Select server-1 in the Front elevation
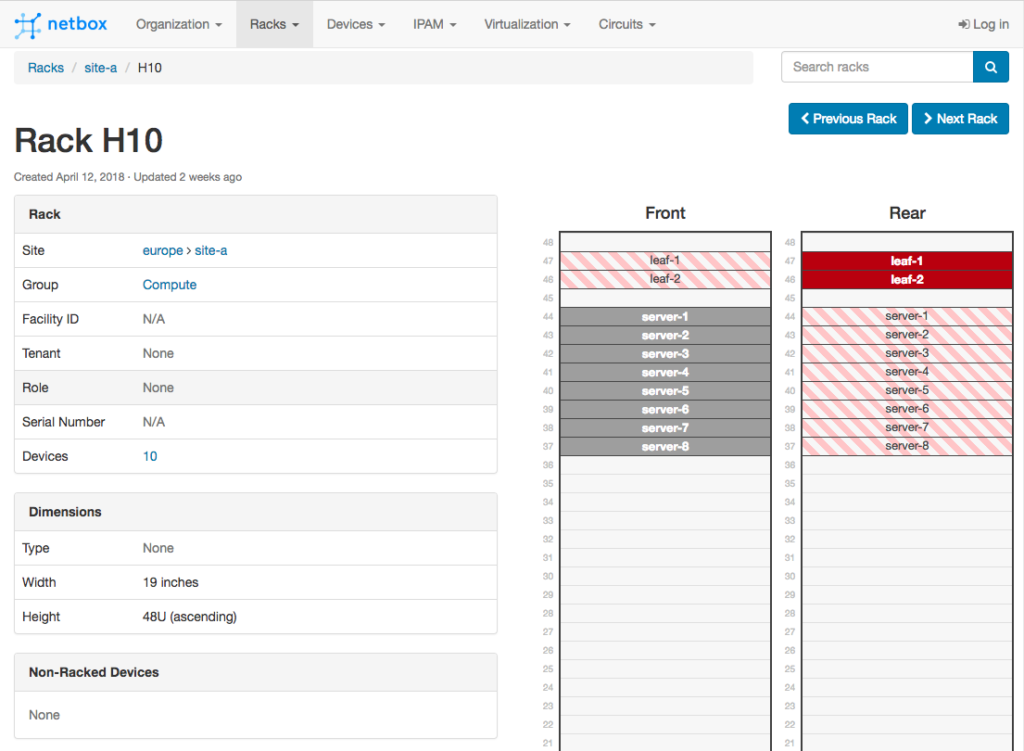The width and height of the screenshot is (1024, 751). coord(665,317)
